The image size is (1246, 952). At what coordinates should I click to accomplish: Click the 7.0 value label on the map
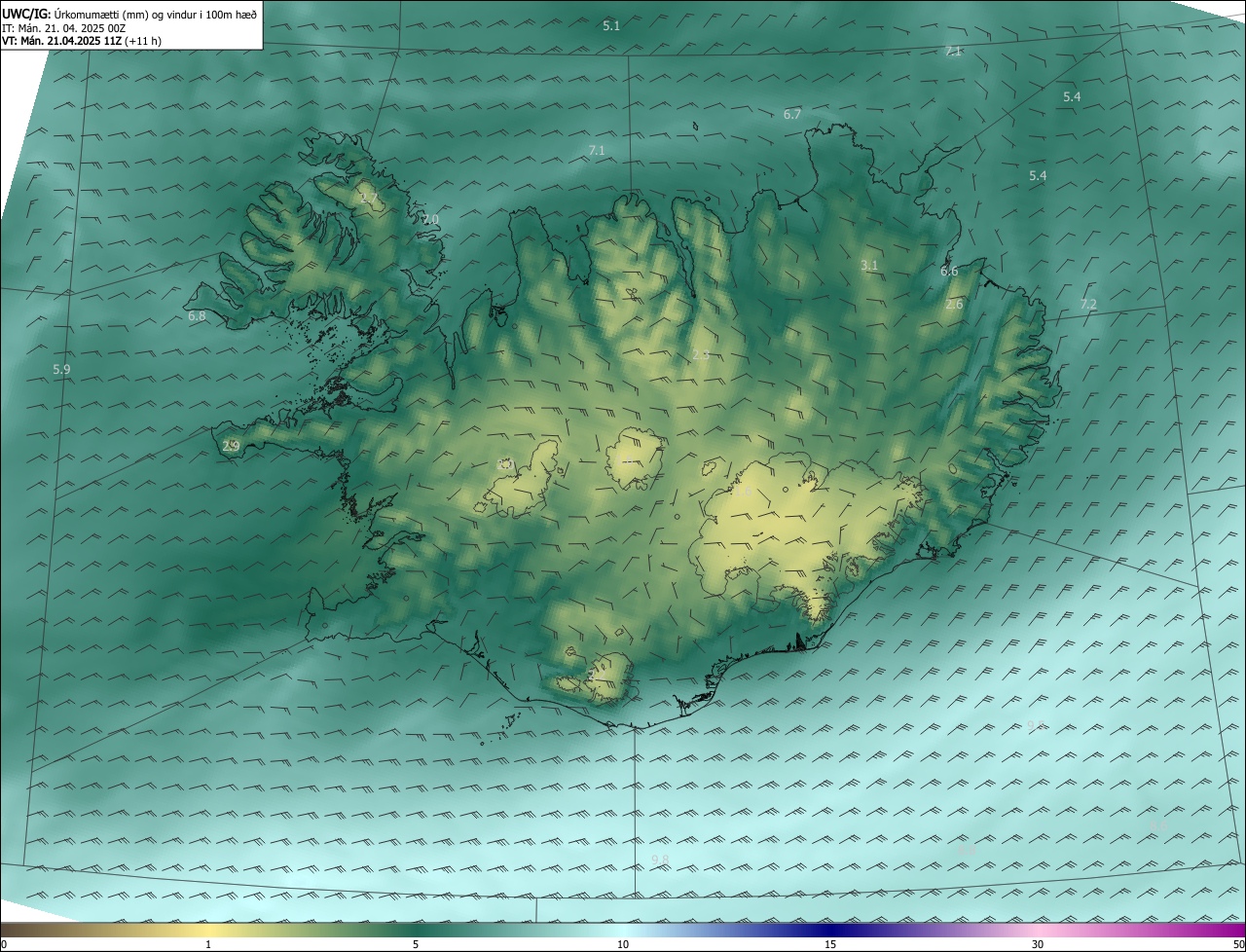[430, 220]
